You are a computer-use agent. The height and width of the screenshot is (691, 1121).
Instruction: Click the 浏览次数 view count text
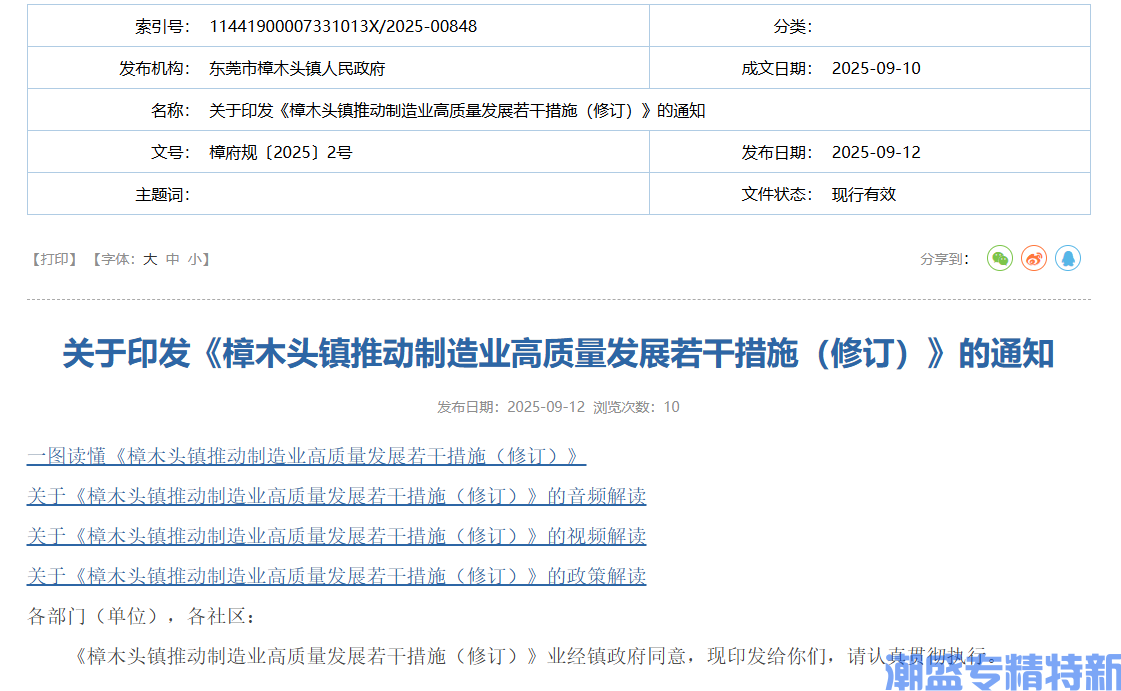(x=636, y=407)
